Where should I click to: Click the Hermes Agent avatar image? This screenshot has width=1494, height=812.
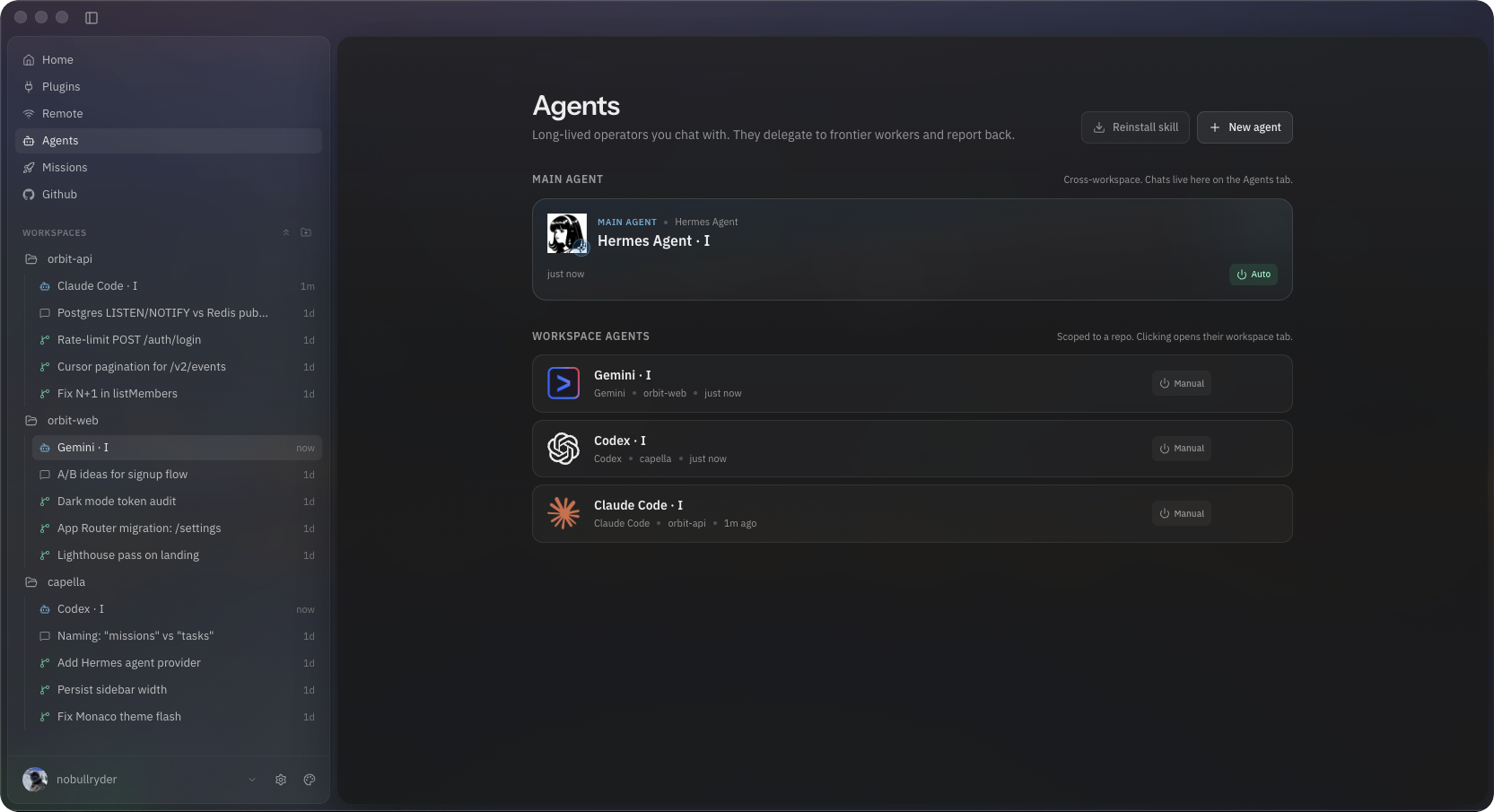[567, 233]
